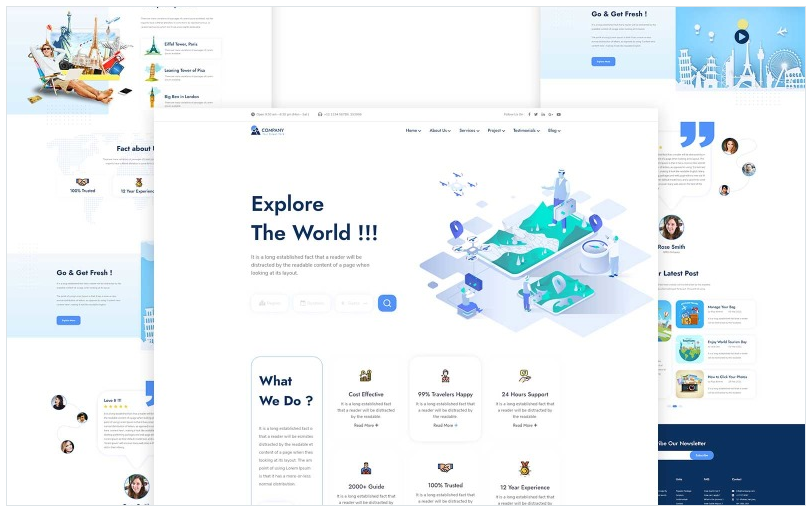This screenshot has height=518, width=811.
Task: Click the blue search button in hero
Action: (x=387, y=303)
